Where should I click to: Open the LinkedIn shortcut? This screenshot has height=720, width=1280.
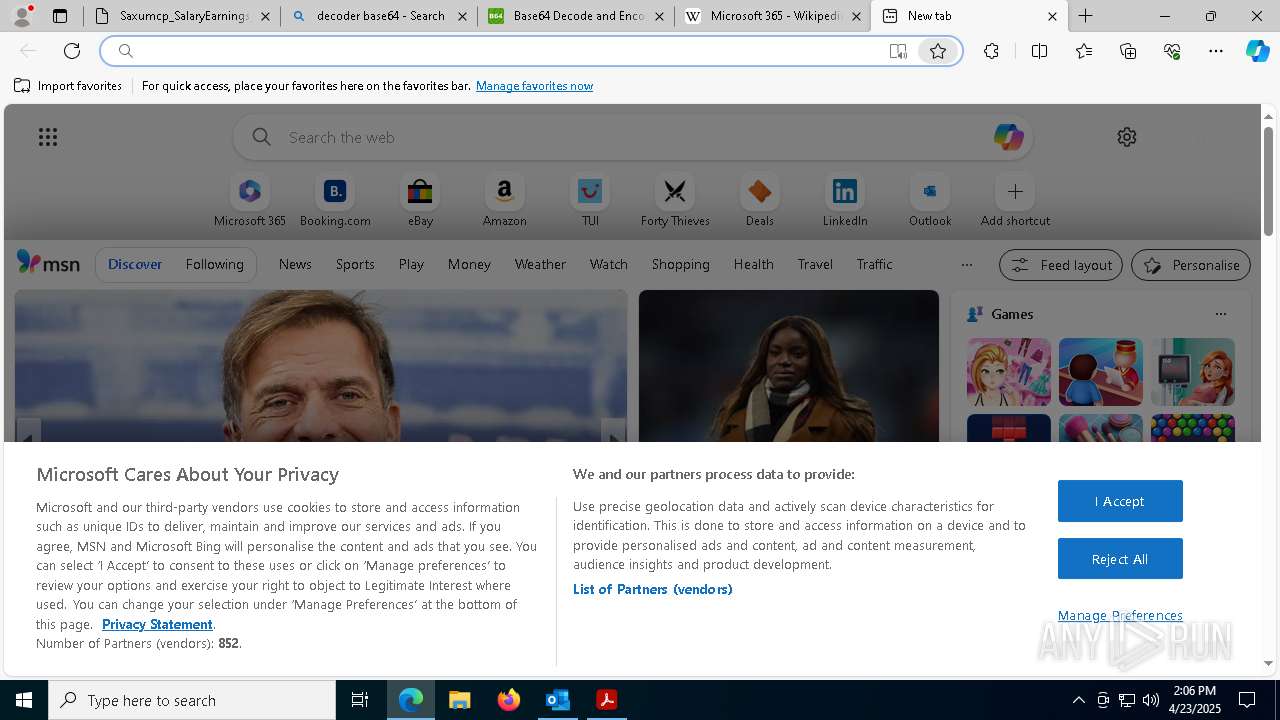pyautogui.click(x=845, y=201)
